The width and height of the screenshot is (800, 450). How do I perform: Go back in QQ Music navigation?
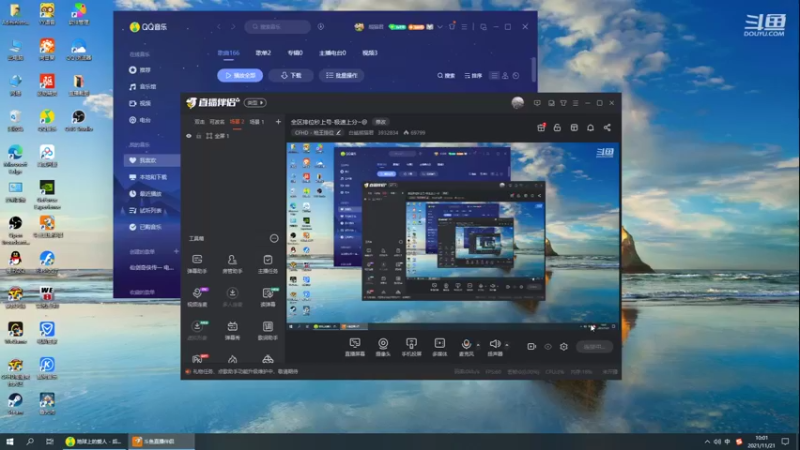pyautogui.click(x=219, y=27)
